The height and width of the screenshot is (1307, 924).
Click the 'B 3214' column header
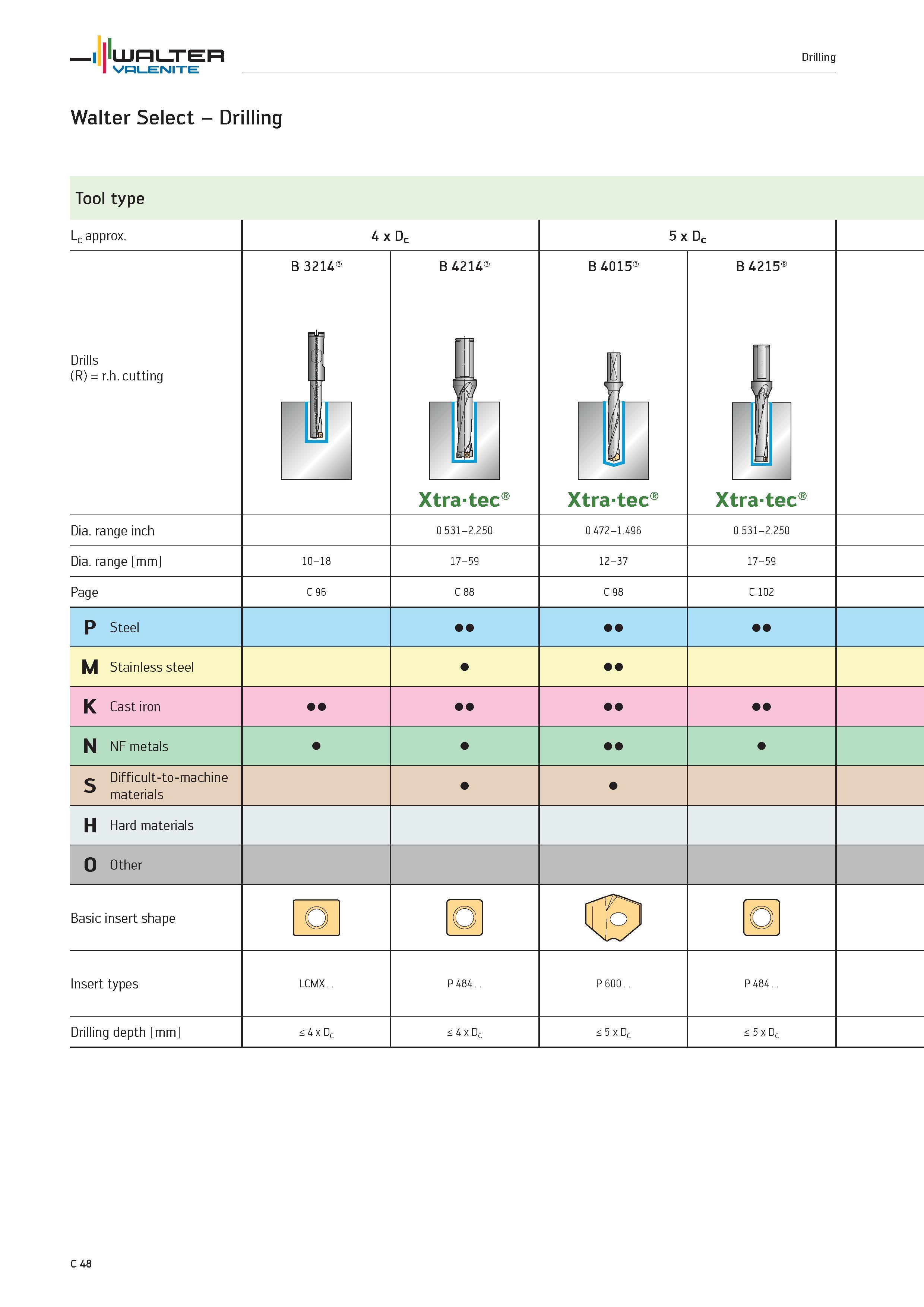tap(316, 266)
